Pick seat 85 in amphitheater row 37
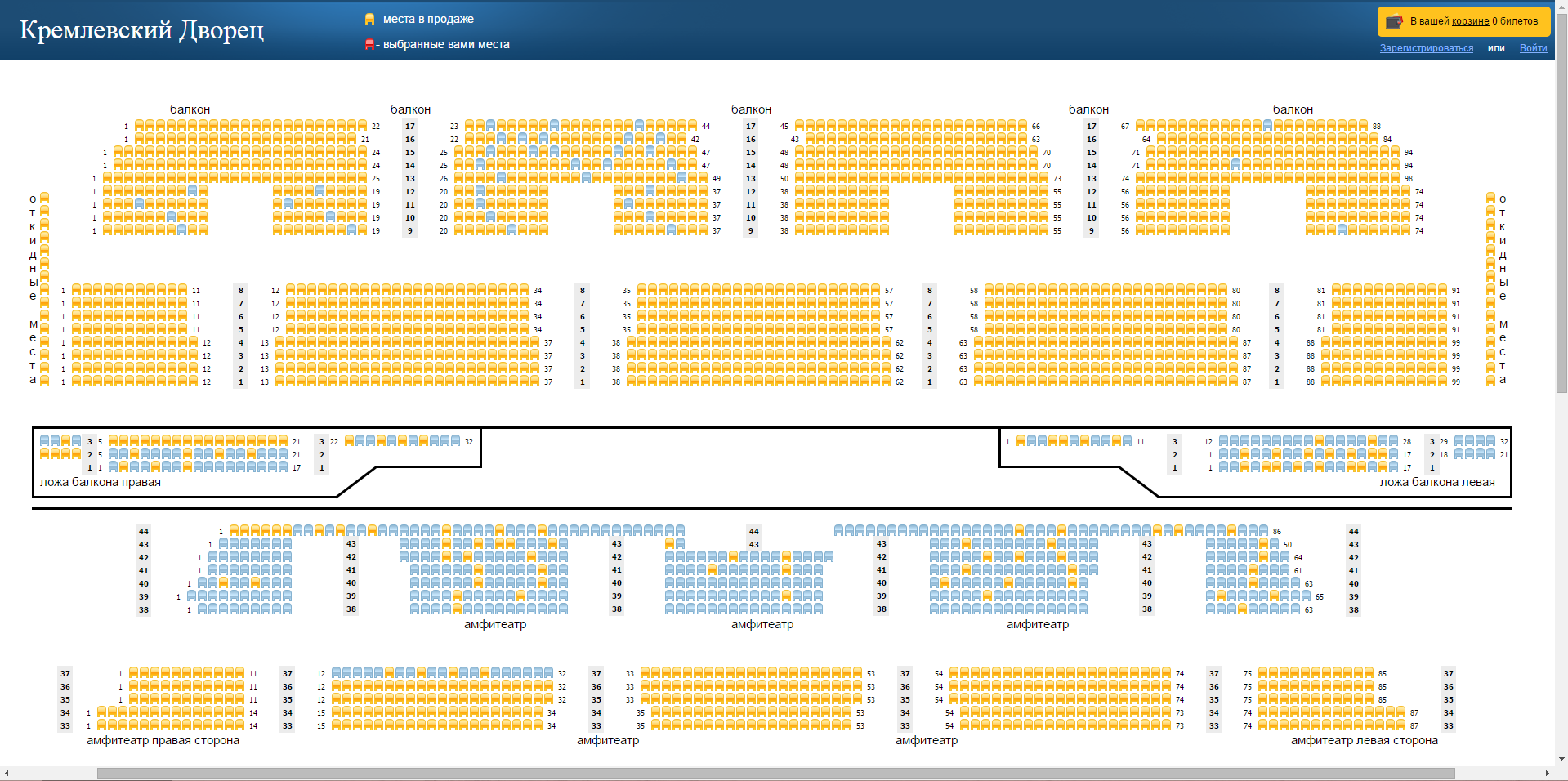The width and height of the screenshot is (1568, 781). pyautogui.click(x=1369, y=673)
